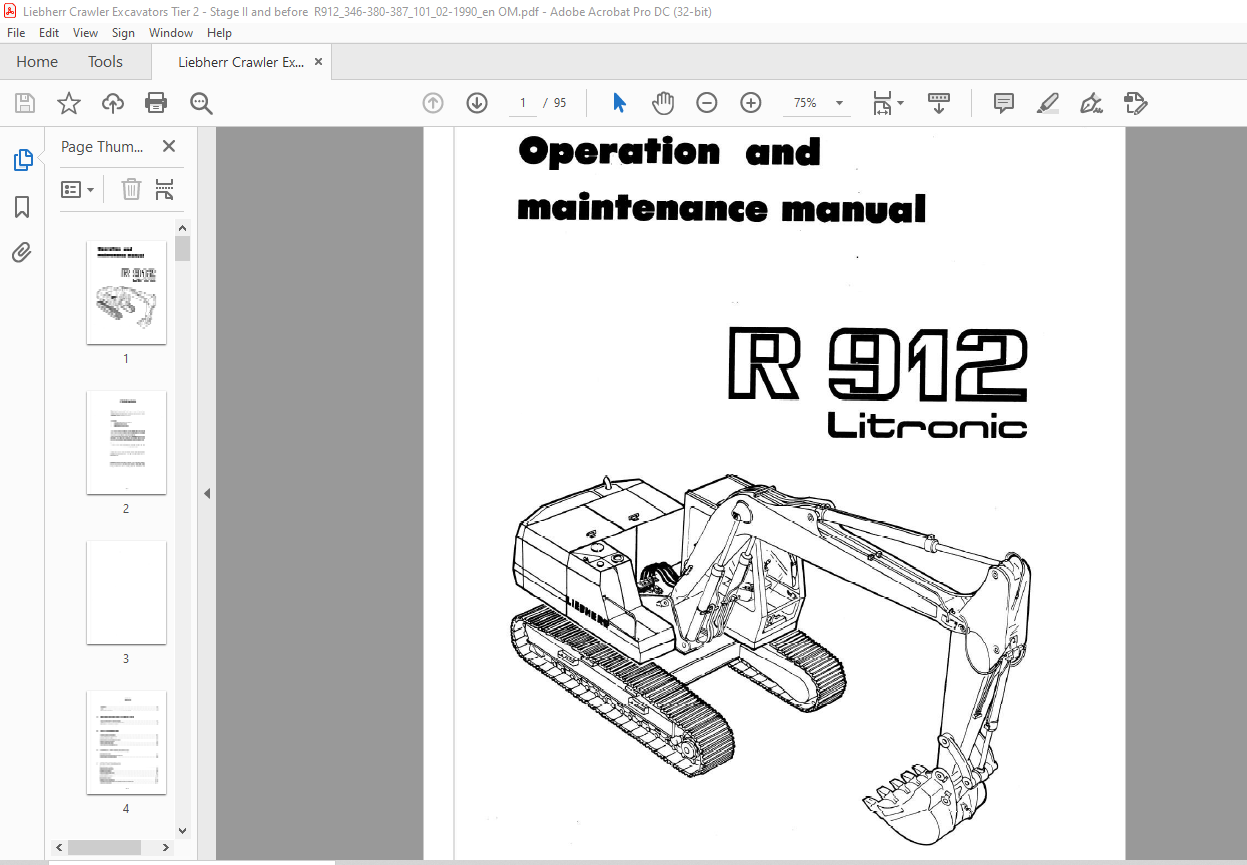Select the Liebherr Crawler Ex... document tab
Image resolution: width=1247 pixels, height=865 pixels.
[x=241, y=62]
